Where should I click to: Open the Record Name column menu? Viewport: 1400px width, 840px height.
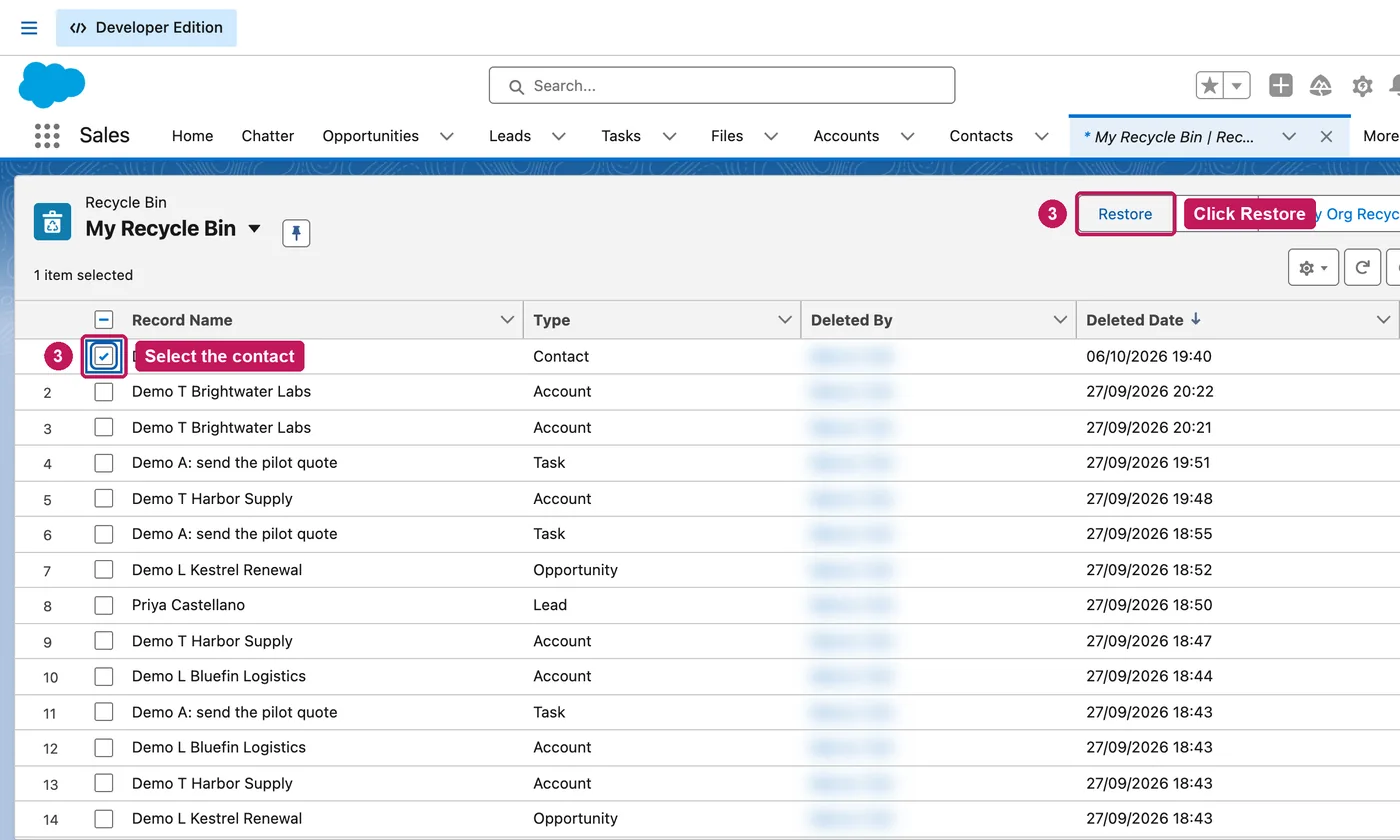[506, 320]
